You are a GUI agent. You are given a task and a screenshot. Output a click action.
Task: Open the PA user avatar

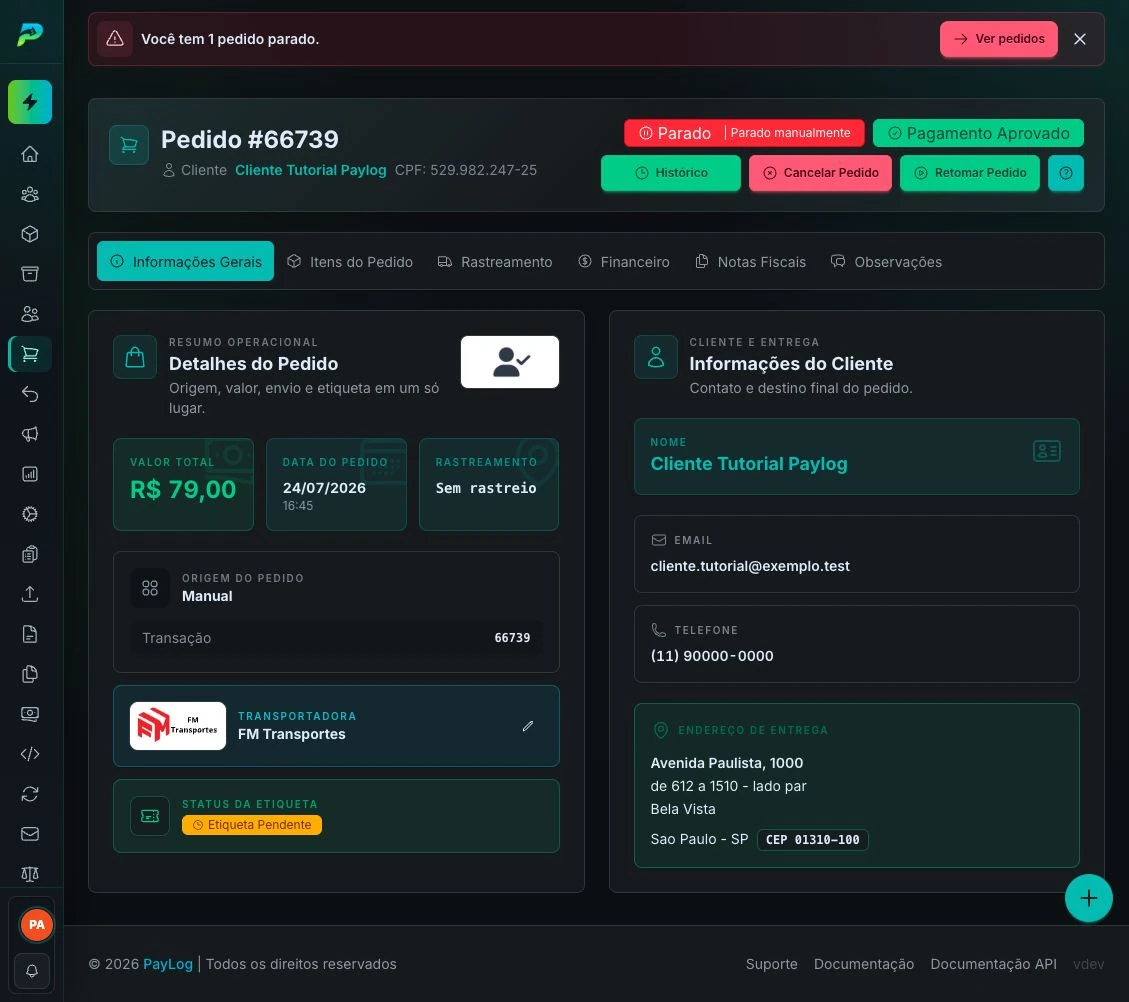37,925
